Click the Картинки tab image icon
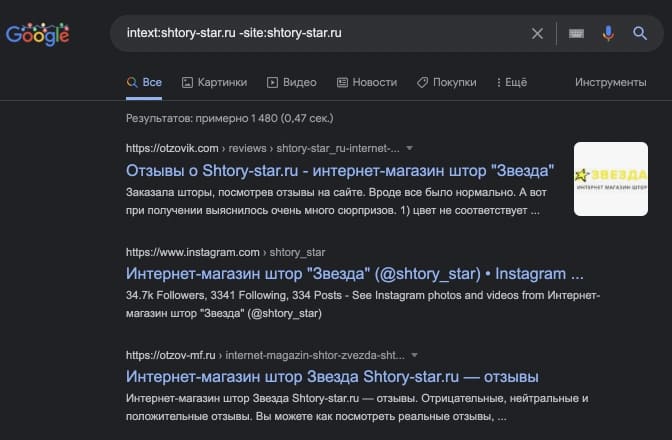 [x=187, y=82]
